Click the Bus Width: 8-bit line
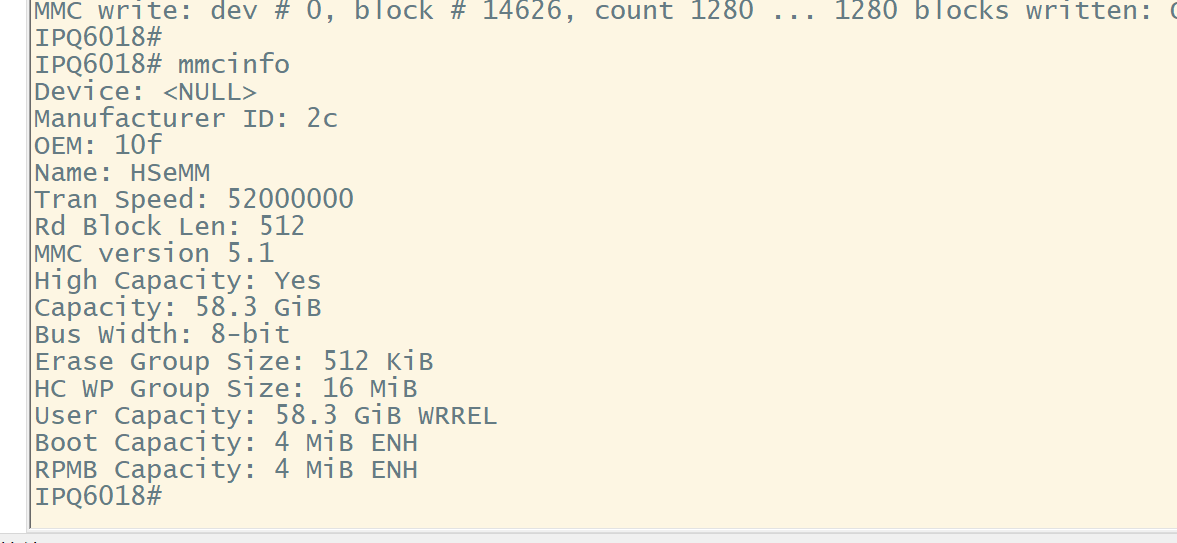This screenshot has width=1177, height=543. [x=162, y=334]
